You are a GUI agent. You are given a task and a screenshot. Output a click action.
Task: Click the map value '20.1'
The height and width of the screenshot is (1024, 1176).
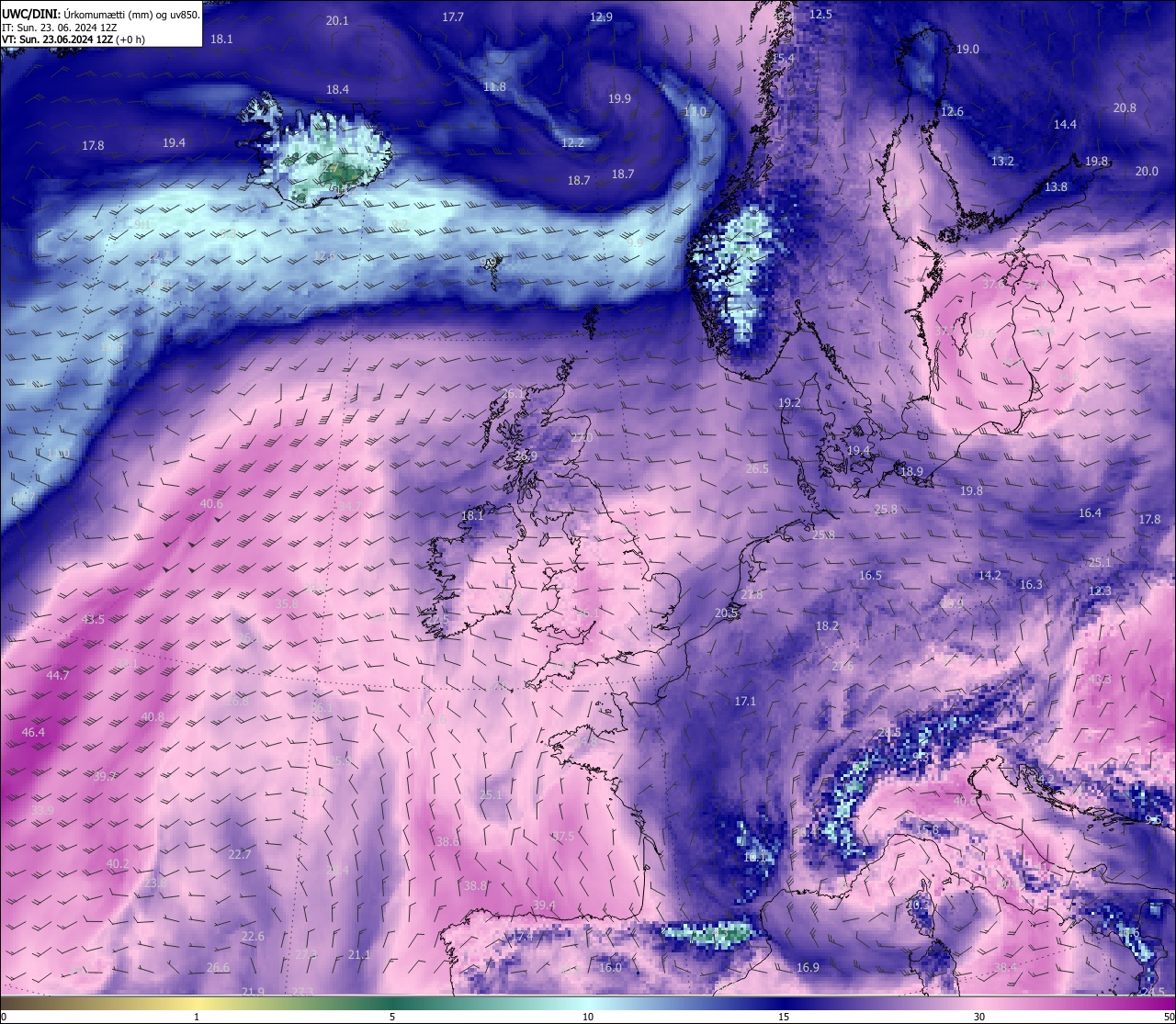tap(337, 20)
